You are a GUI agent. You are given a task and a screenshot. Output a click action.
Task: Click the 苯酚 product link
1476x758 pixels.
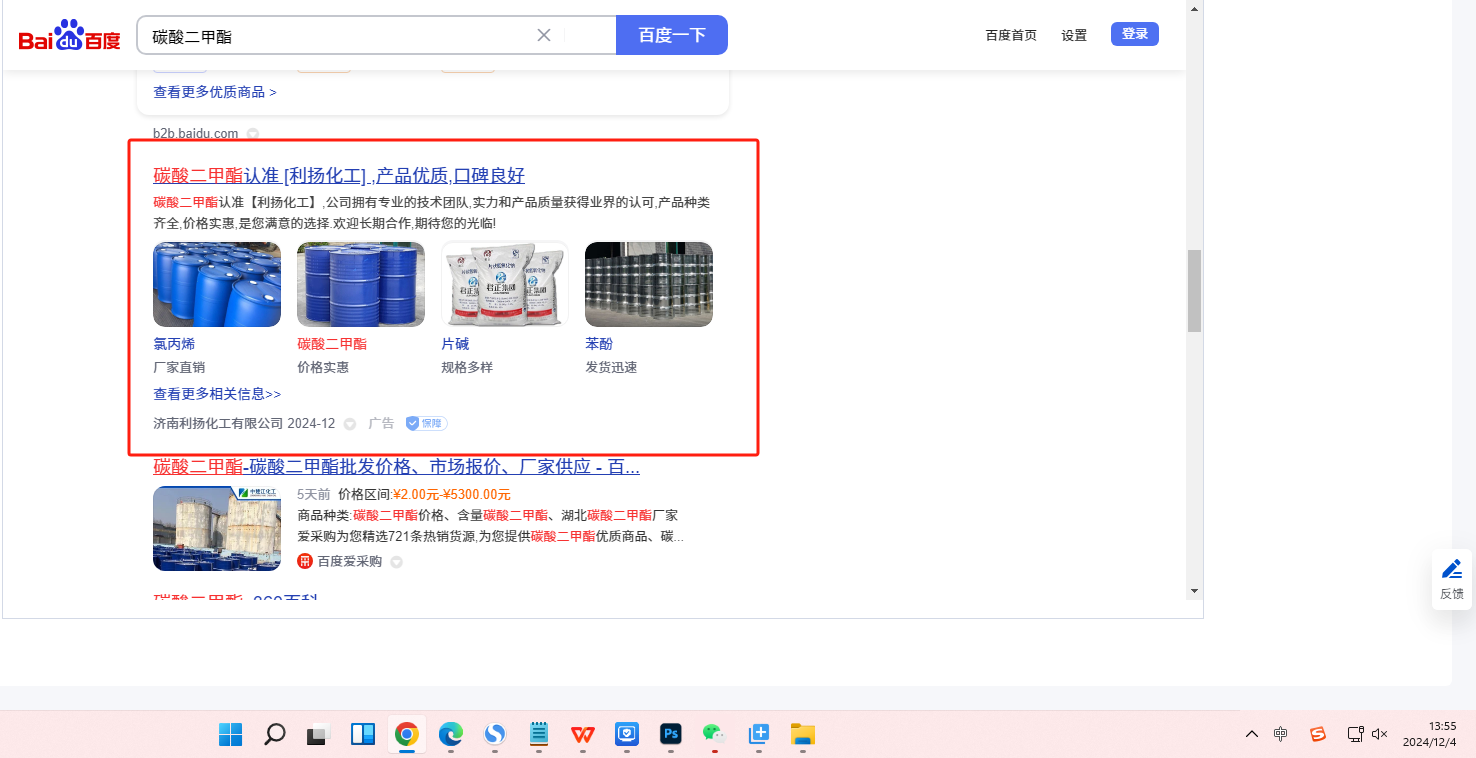[x=599, y=344]
